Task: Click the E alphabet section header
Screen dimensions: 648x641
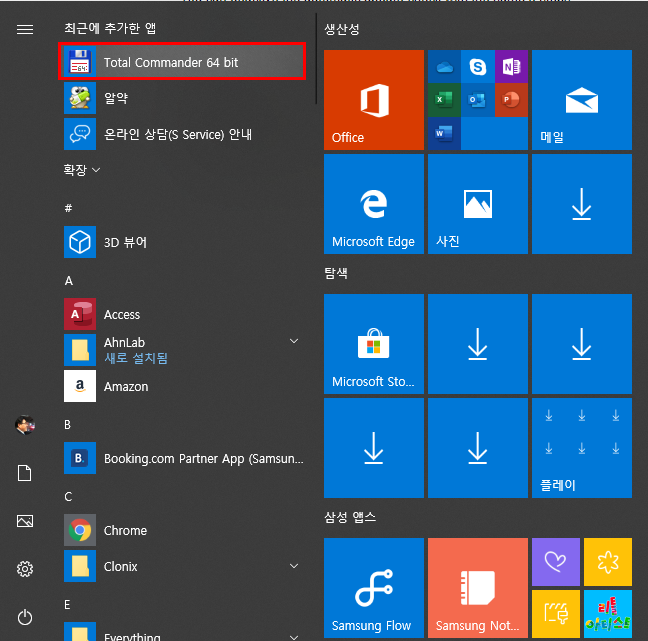Action: [67, 605]
